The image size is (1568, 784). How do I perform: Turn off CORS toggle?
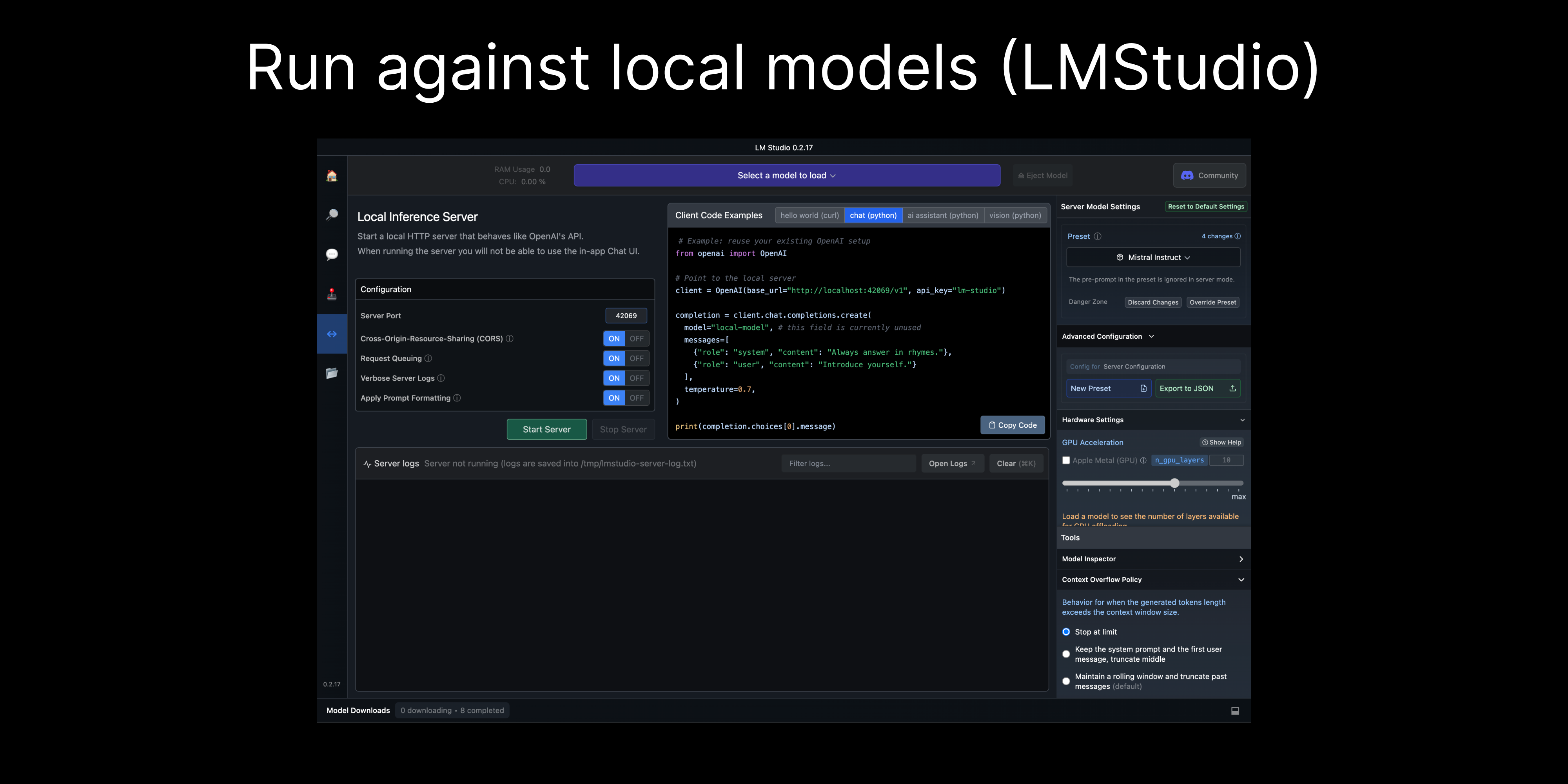637,338
